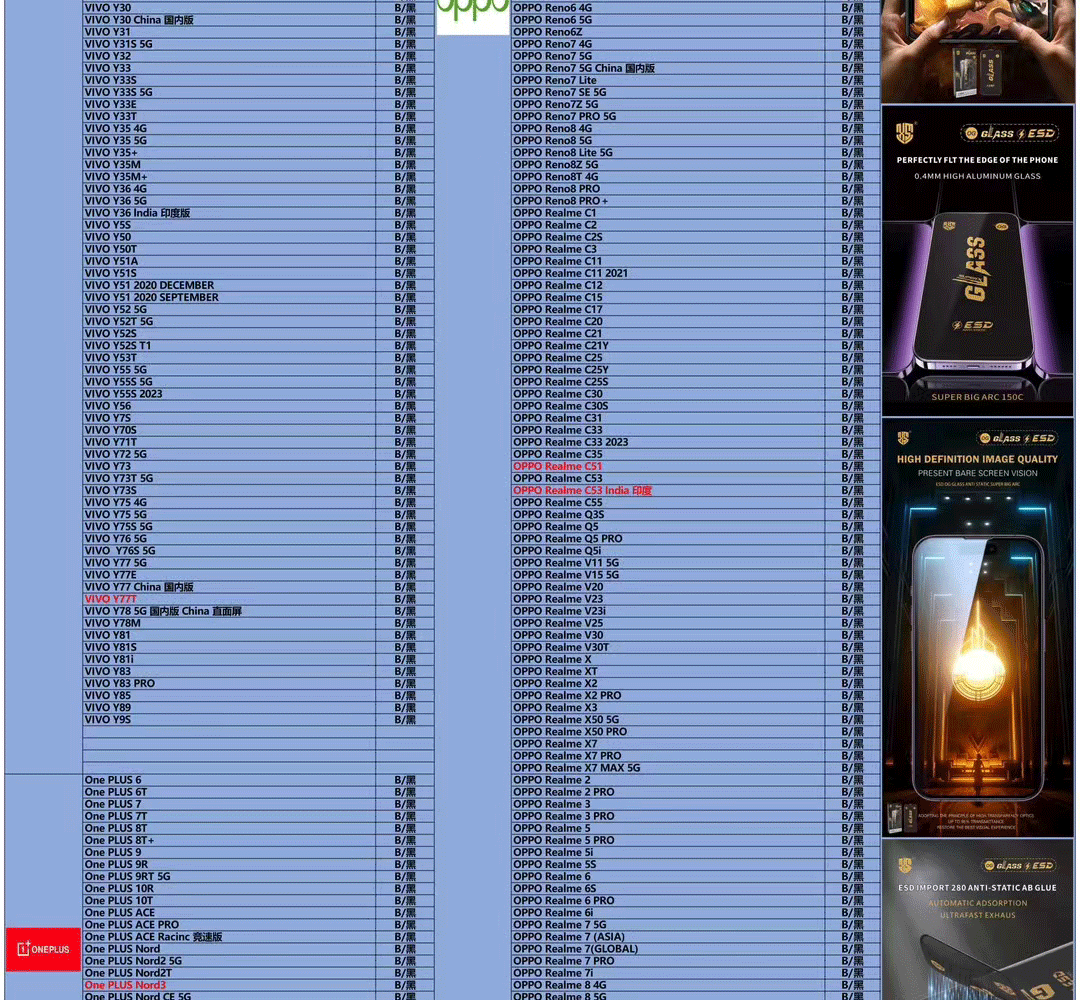
Task: Select the 'One PLUS 8T+' cell
Action: pos(229,840)
